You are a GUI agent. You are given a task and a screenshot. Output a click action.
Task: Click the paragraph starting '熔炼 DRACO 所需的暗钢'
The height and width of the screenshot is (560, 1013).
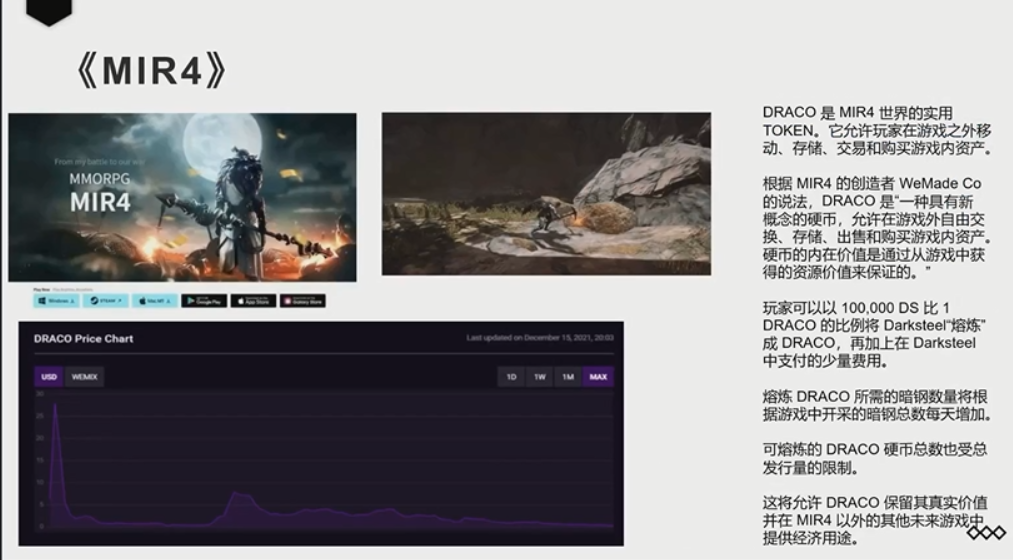(x=877, y=405)
